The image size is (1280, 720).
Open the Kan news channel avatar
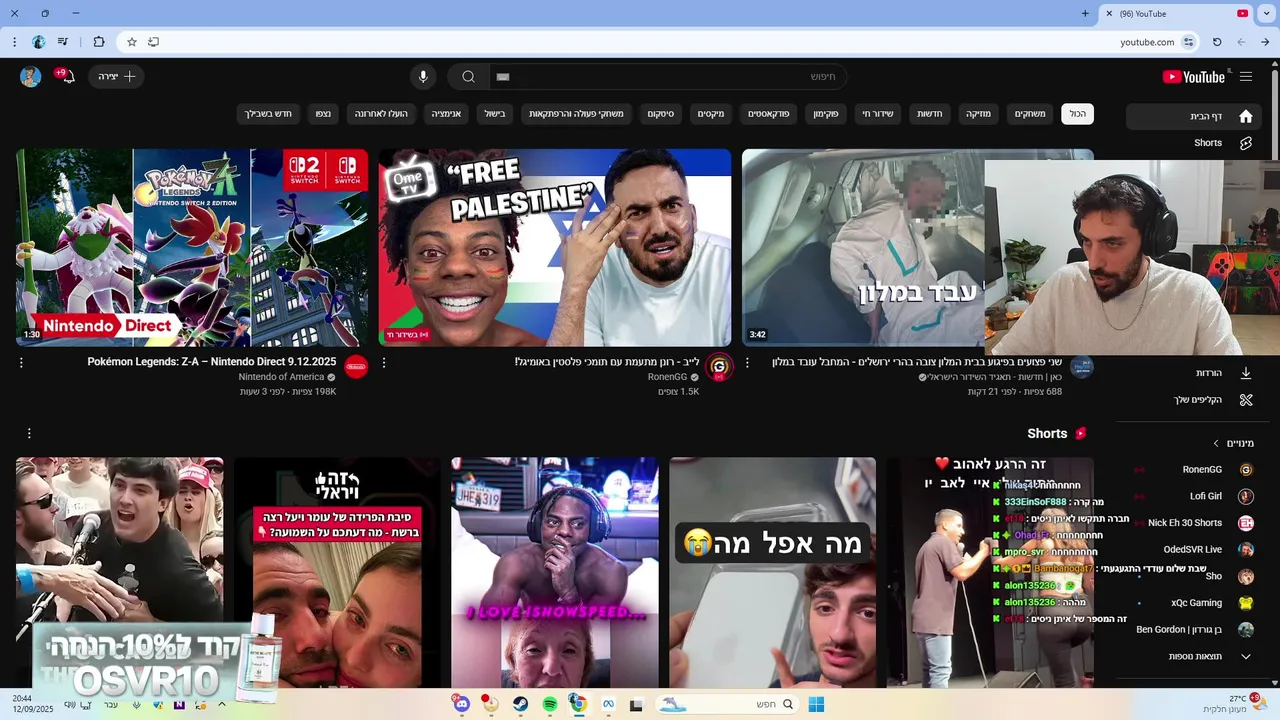[x=1082, y=367]
